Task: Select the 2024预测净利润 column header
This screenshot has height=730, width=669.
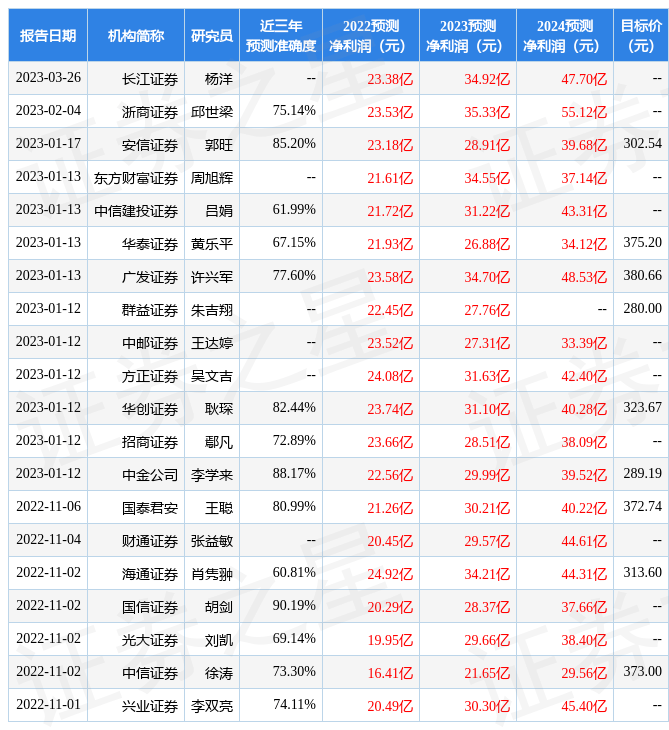Action: [x=564, y=35]
